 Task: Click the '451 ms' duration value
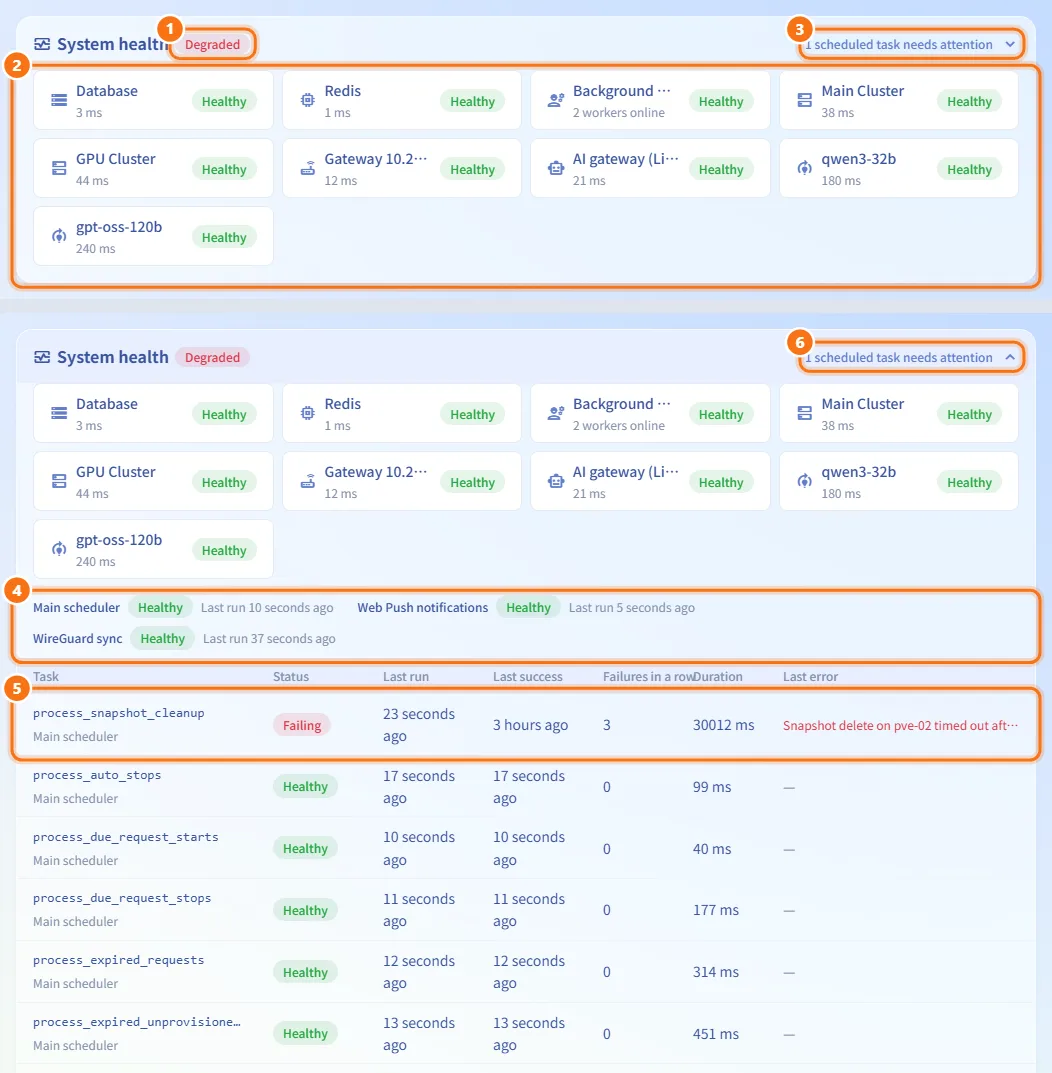pos(716,1034)
